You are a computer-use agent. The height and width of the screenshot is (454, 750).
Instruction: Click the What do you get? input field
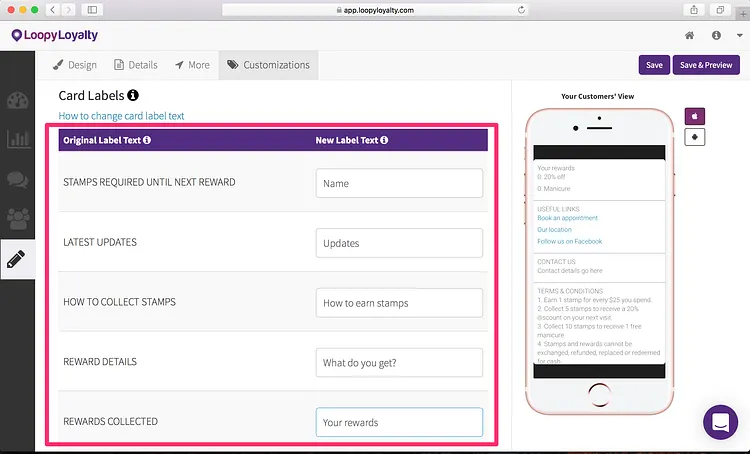click(399, 362)
